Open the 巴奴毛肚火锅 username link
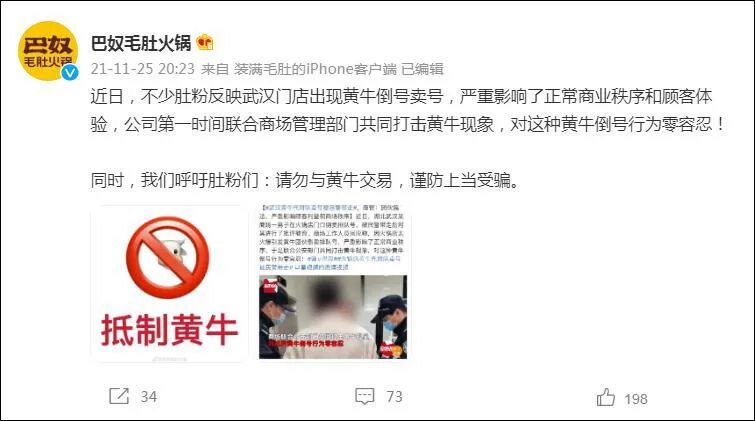The width and height of the screenshot is (755, 421). tap(141, 43)
